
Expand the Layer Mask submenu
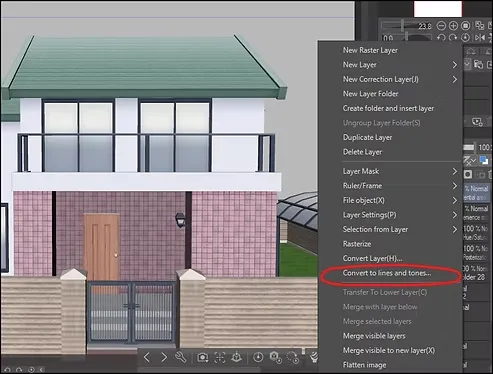pyautogui.click(x=390, y=171)
